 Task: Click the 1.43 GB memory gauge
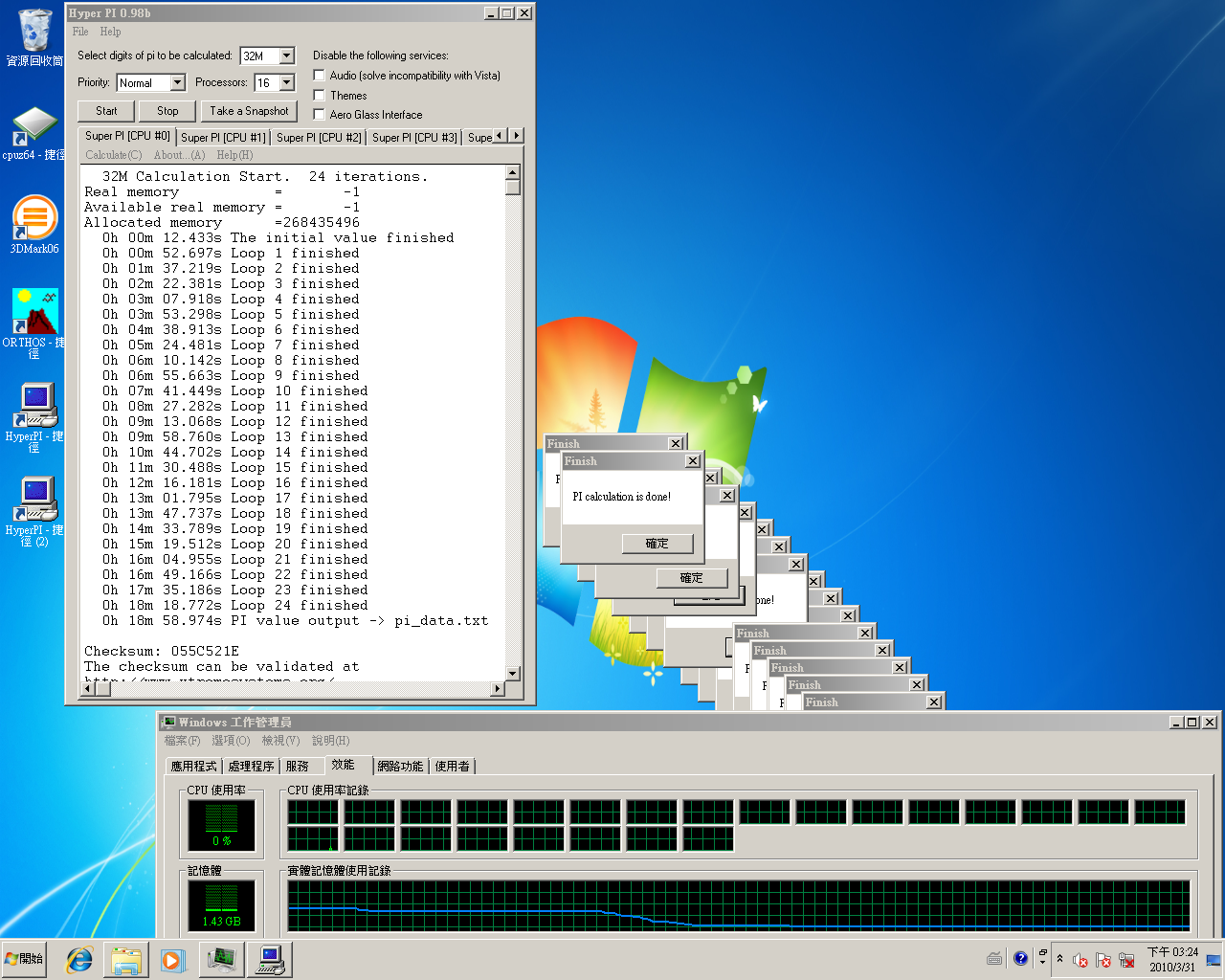[x=221, y=905]
